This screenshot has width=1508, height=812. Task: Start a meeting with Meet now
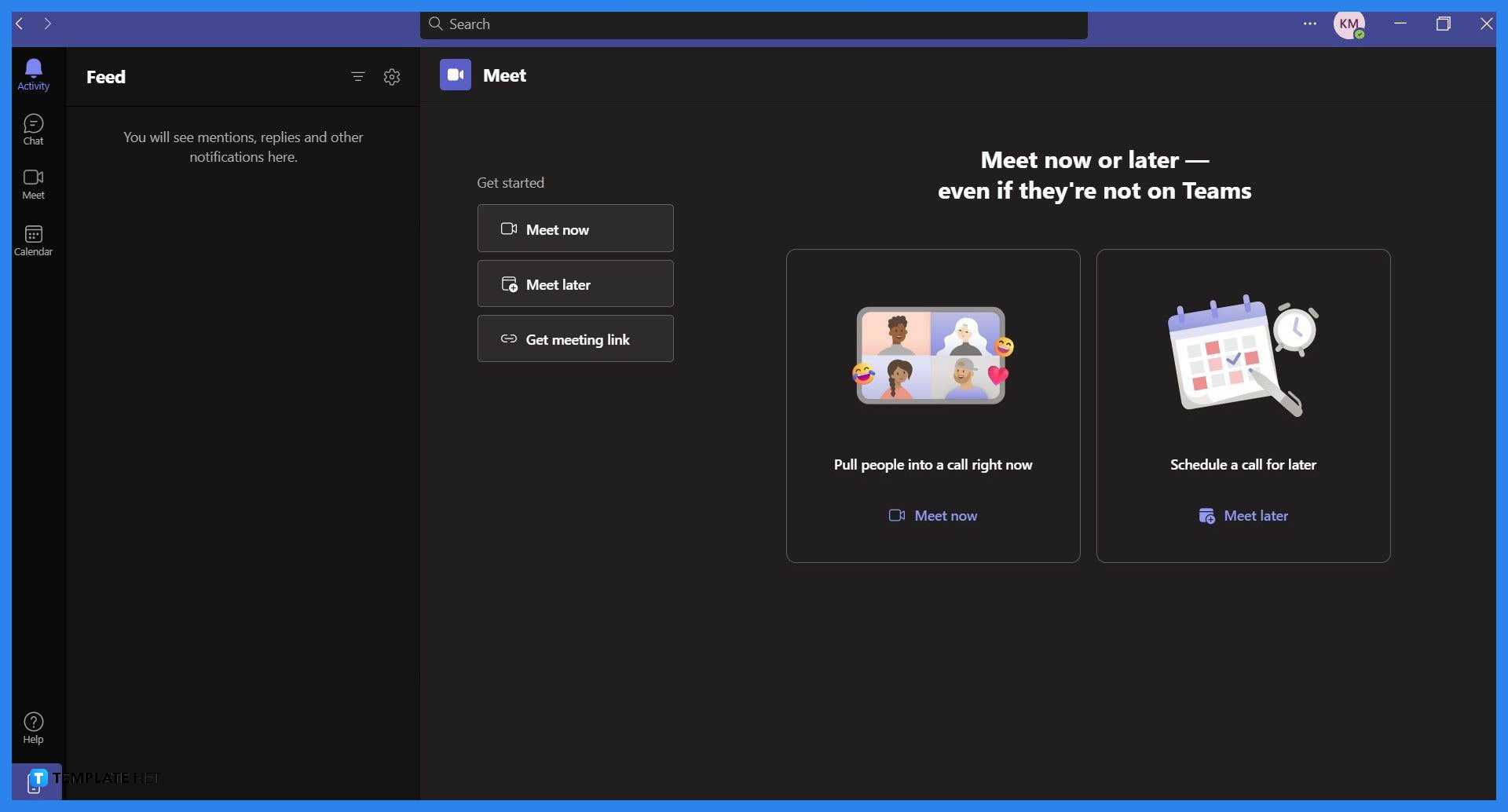click(x=575, y=229)
